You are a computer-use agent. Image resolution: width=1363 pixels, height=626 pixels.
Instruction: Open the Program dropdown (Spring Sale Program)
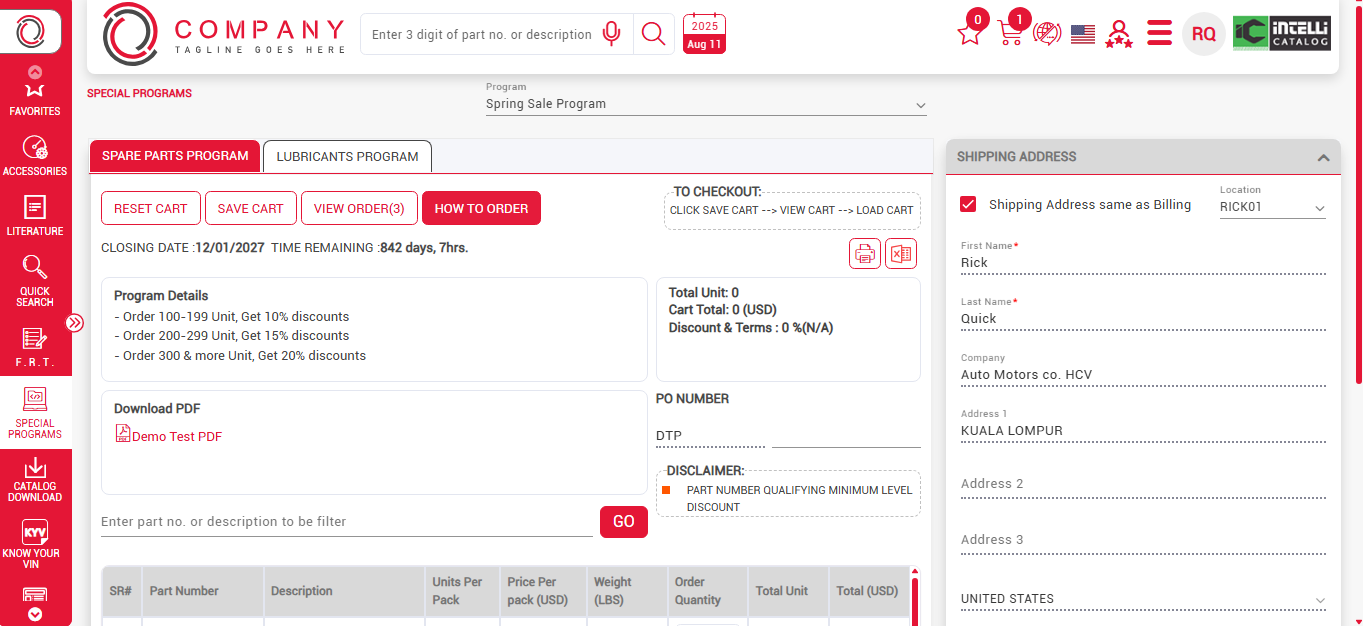click(706, 104)
